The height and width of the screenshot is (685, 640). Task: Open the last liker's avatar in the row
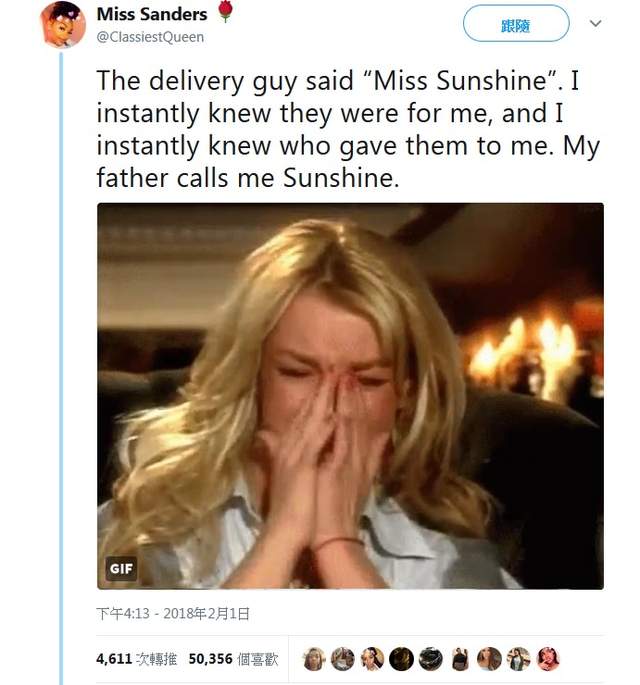point(548,659)
